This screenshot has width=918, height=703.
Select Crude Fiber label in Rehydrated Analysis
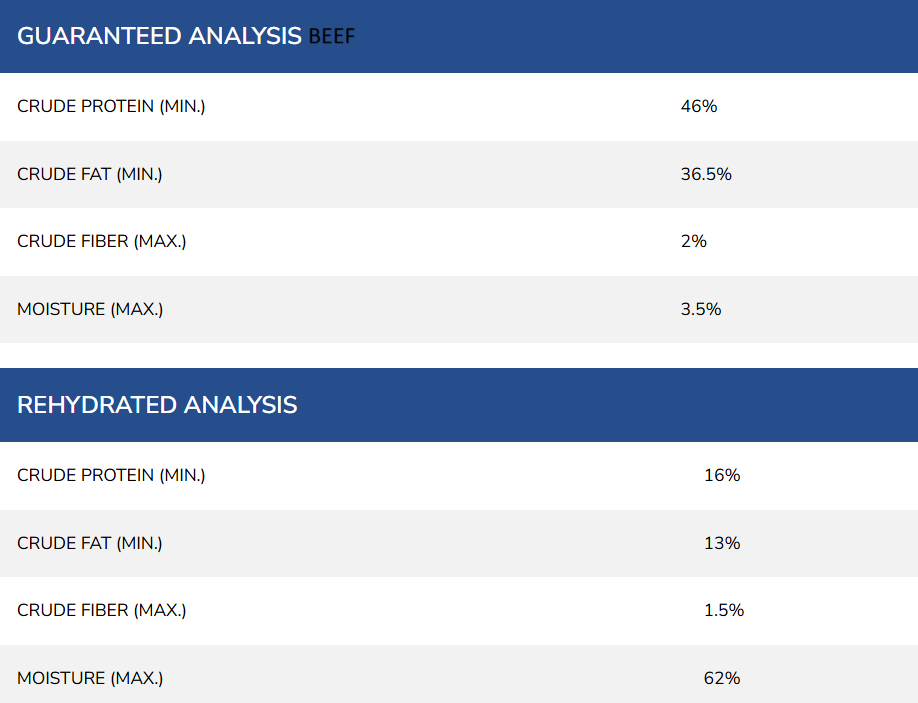click(x=101, y=610)
